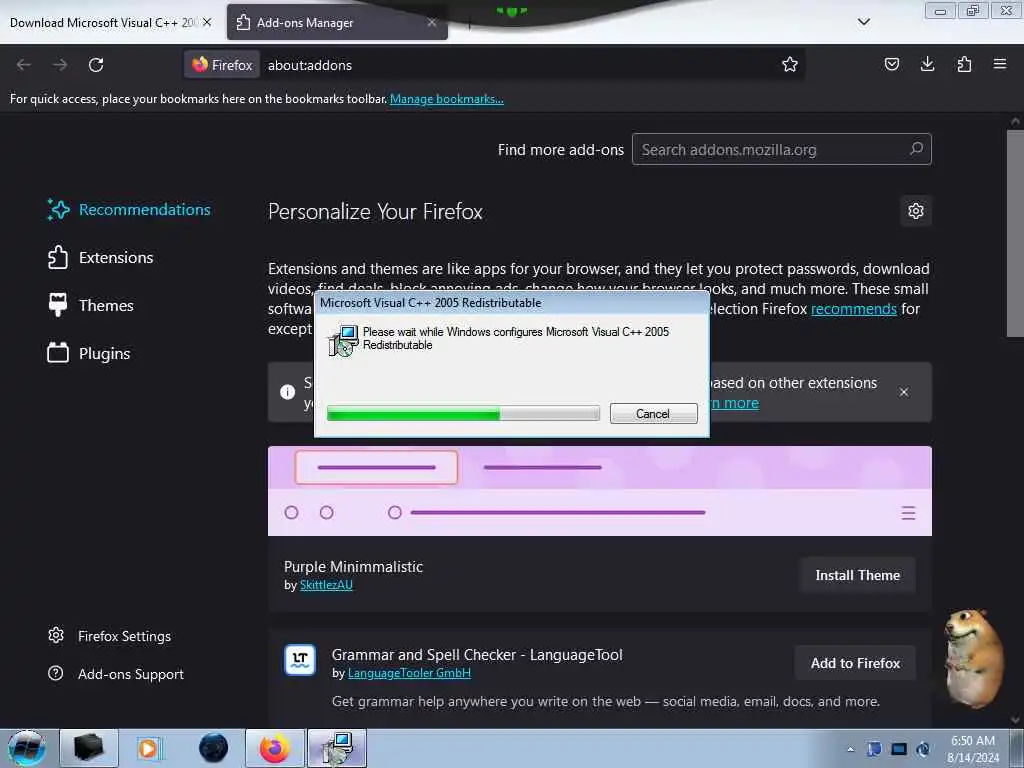Open Firefox from the taskbar
Viewport: 1024px width, 768px height.
point(274,748)
